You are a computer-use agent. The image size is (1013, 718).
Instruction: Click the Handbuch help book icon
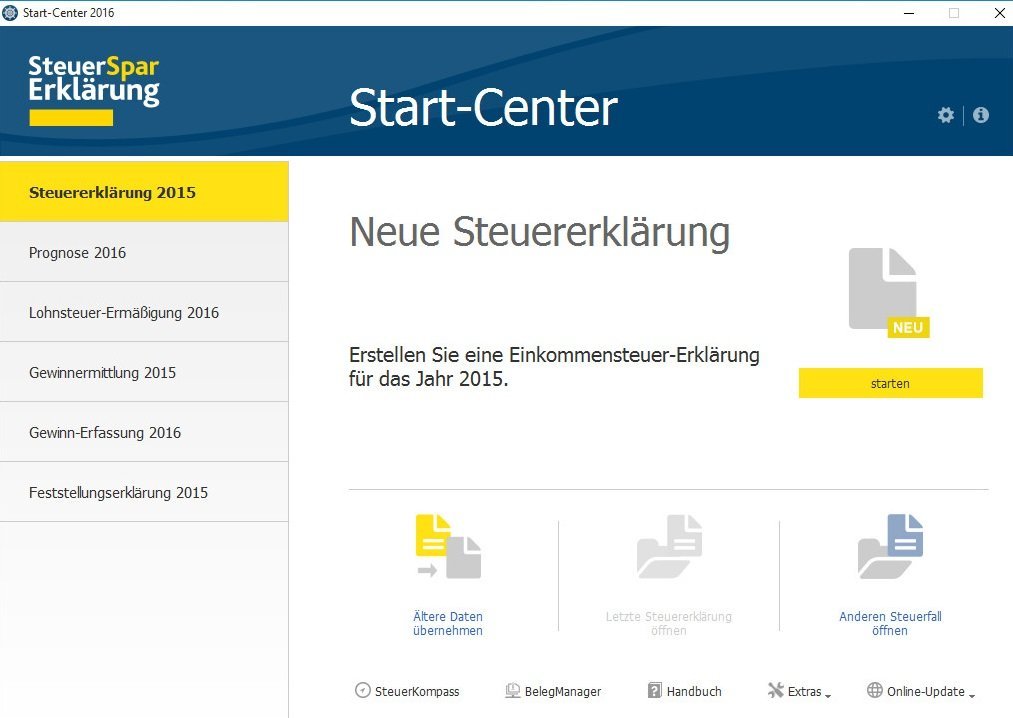pos(654,690)
